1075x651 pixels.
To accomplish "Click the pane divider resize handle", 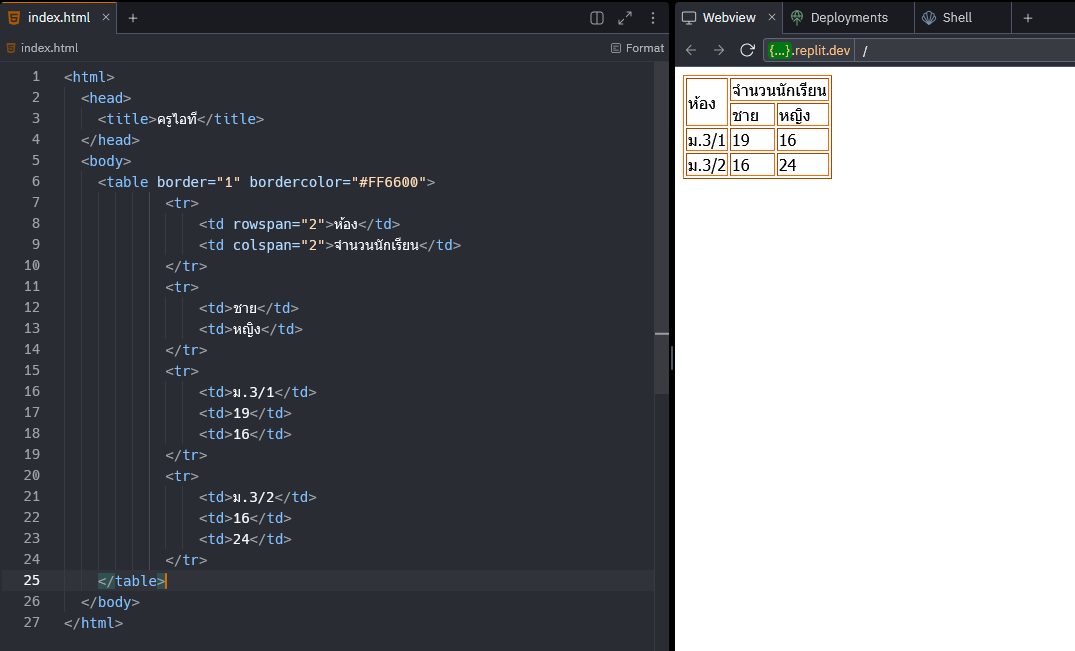I will pos(672,357).
